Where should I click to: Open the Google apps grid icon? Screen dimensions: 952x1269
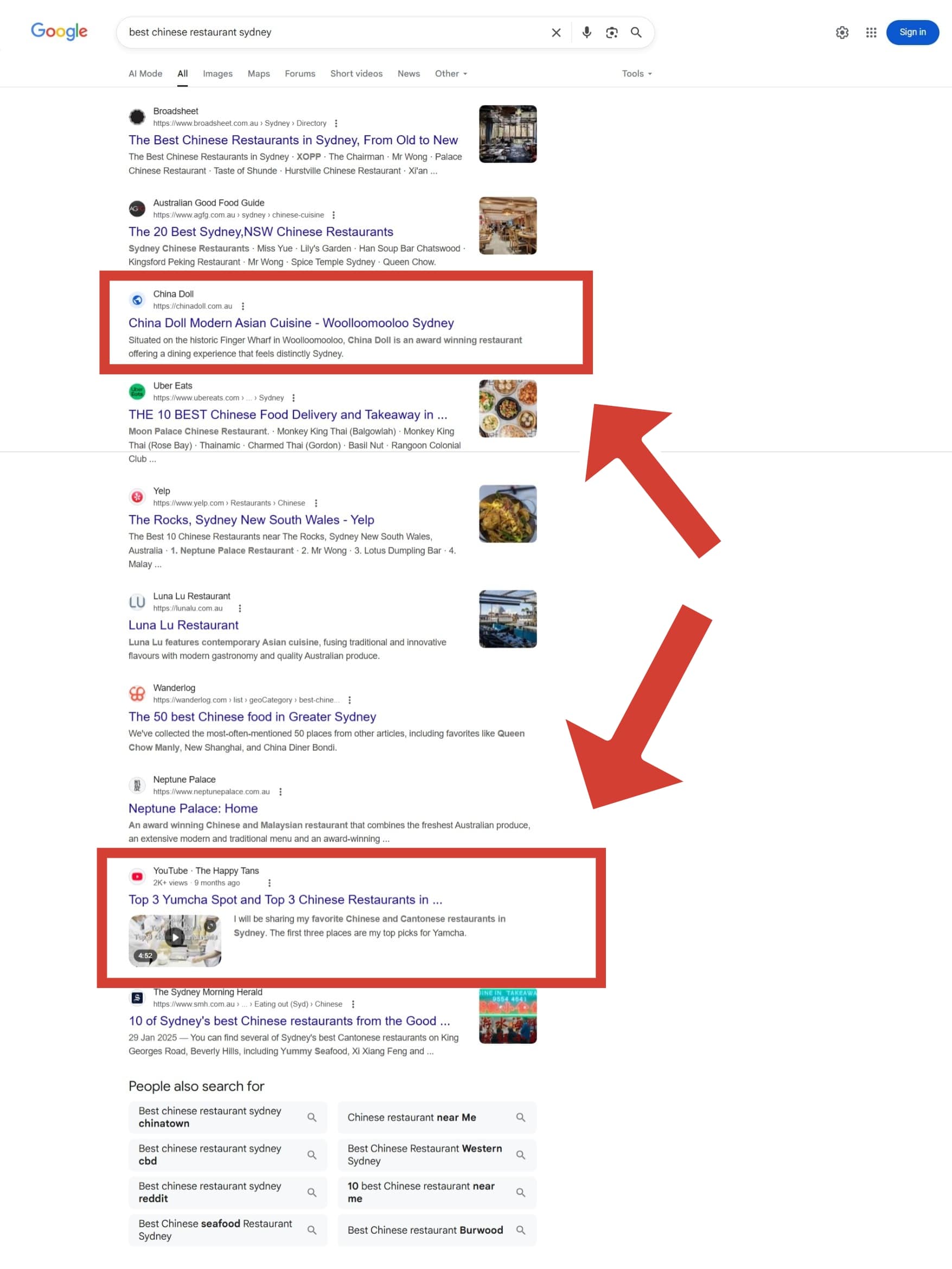[871, 33]
